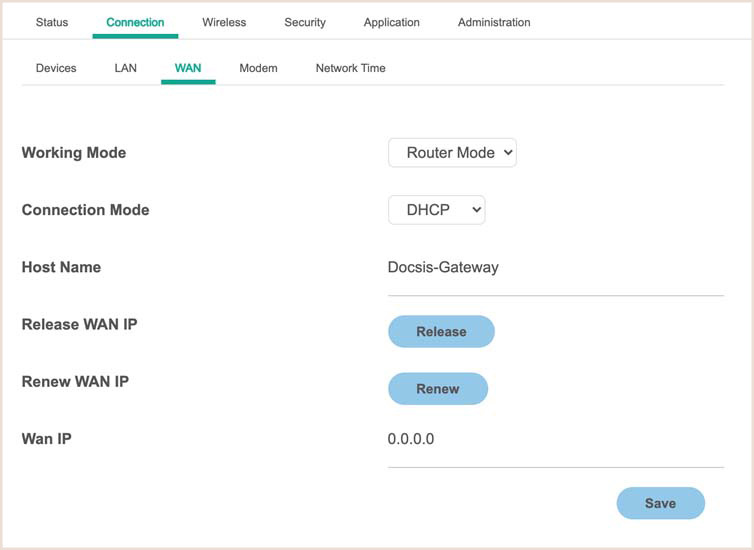Switch to the LAN sub-tab
The image size is (754, 550).
point(125,68)
